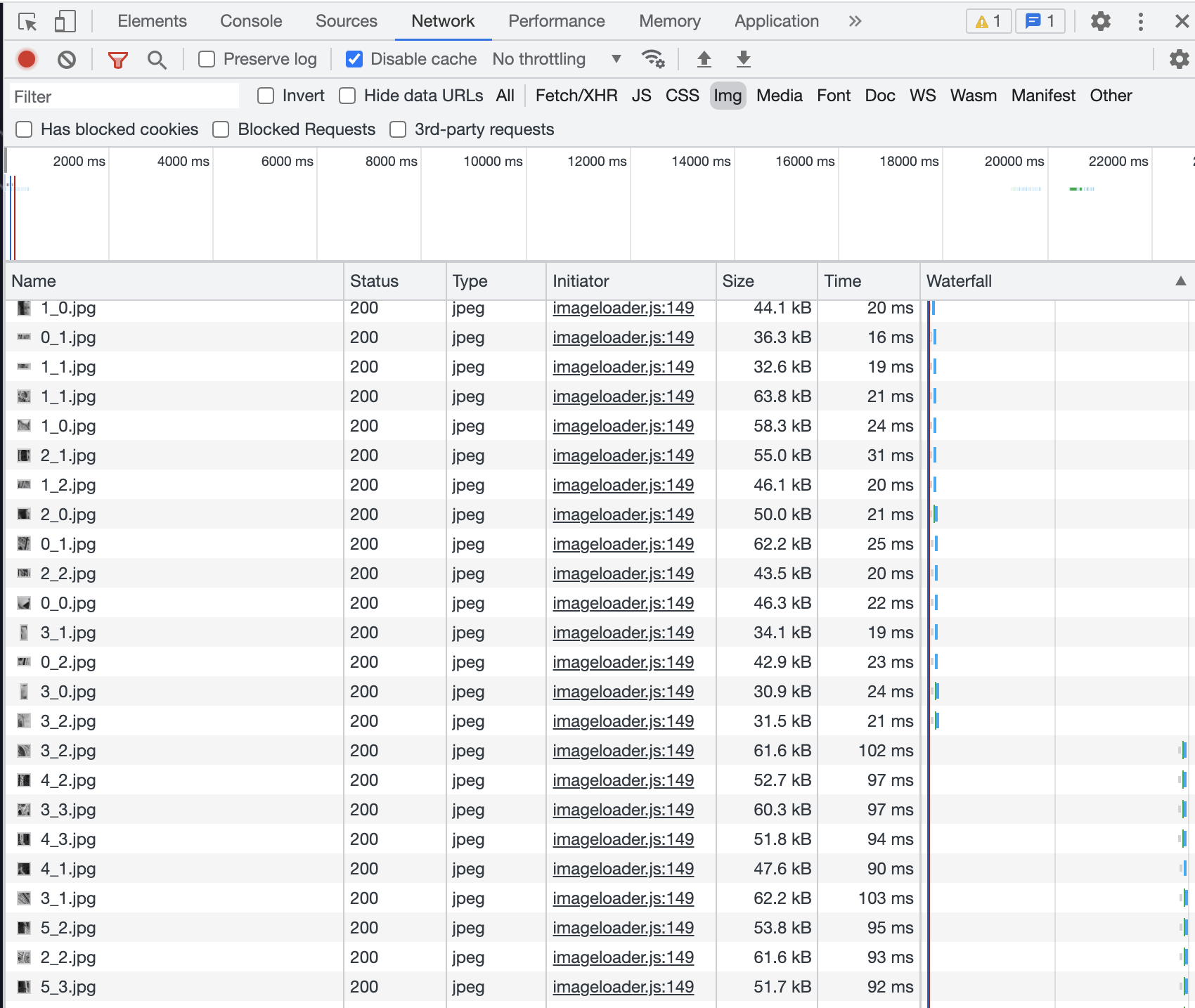The height and width of the screenshot is (1008, 1195).
Task: Stop recording network log red button
Action: [x=26, y=59]
